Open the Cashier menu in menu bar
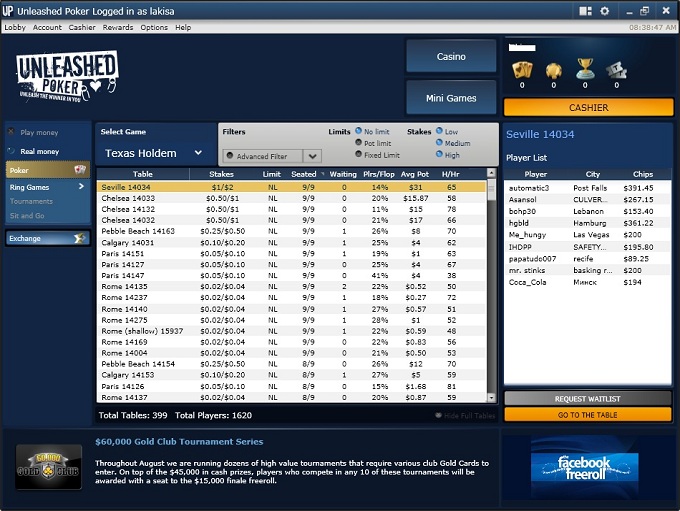This screenshot has height=511, width=680. (x=82, y=28)
